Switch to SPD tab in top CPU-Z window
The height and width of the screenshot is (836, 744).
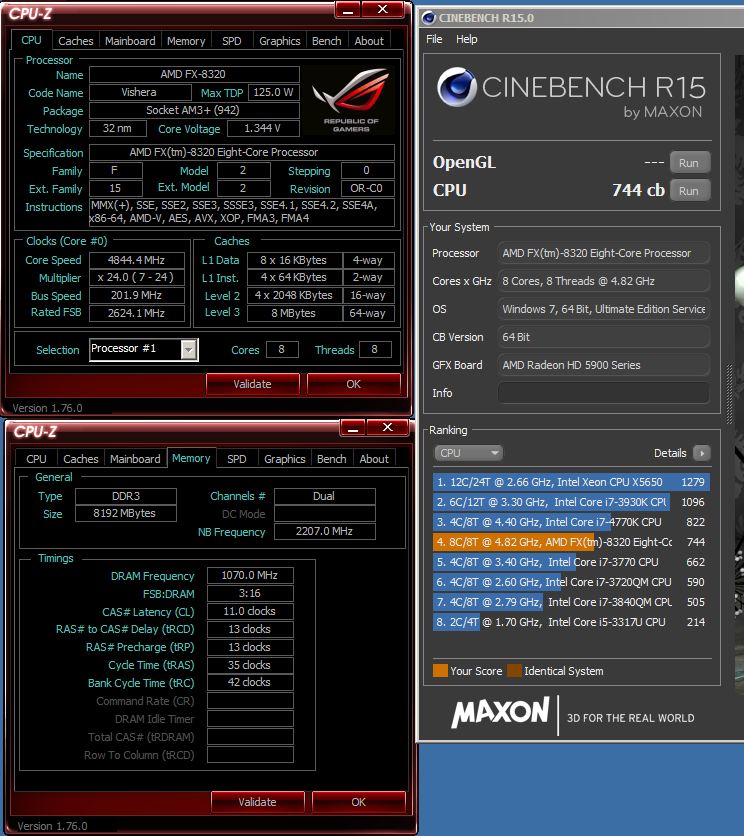(231, 41)
